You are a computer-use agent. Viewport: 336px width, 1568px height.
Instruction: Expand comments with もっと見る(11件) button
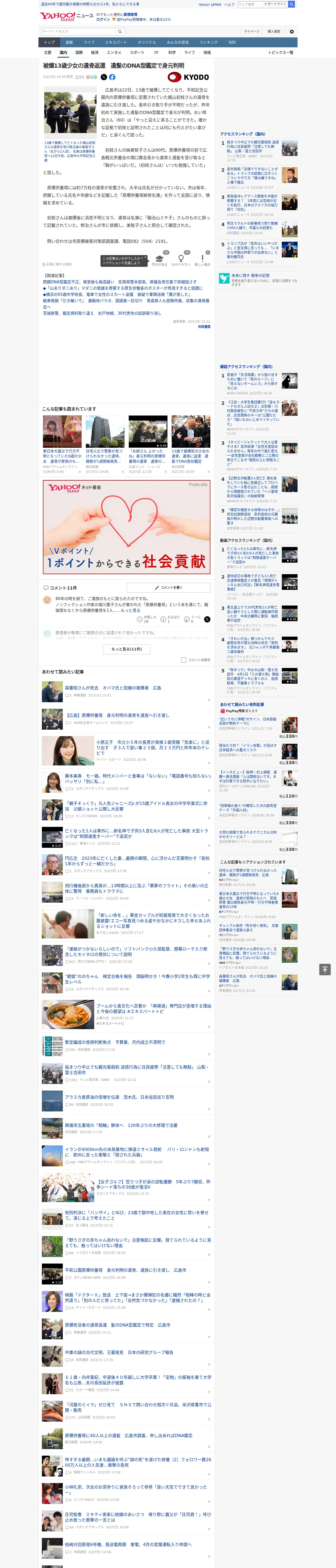[x=127, y=649]
